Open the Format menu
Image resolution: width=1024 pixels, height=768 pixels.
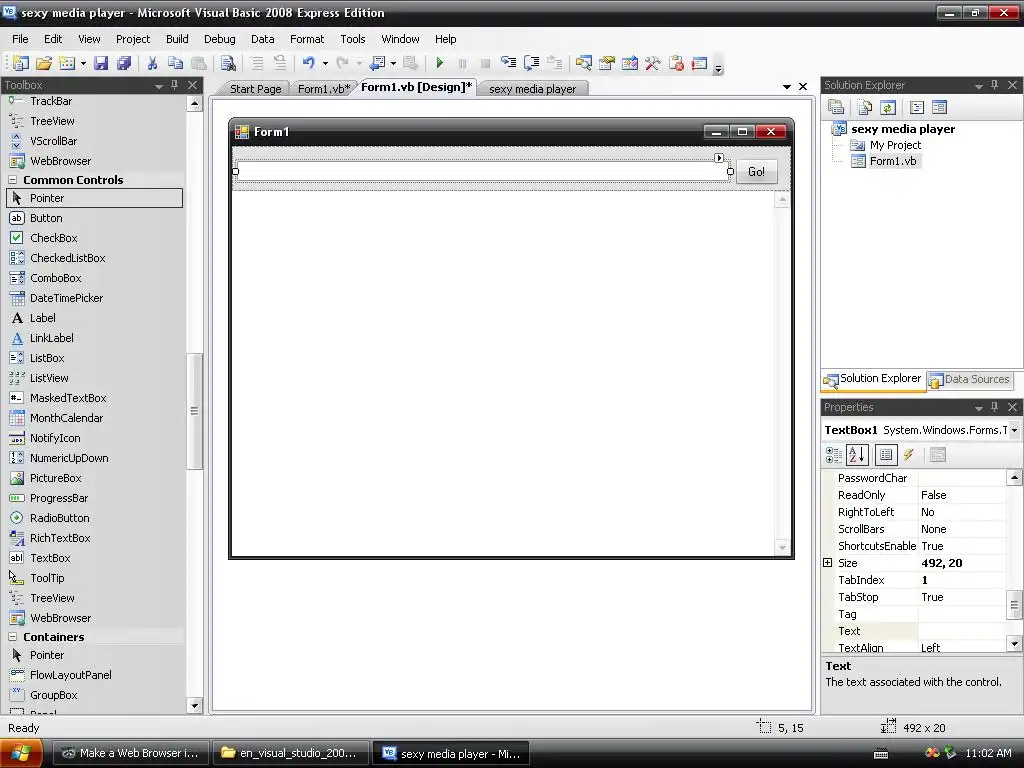pyautogui.click(x=307, y=39)
